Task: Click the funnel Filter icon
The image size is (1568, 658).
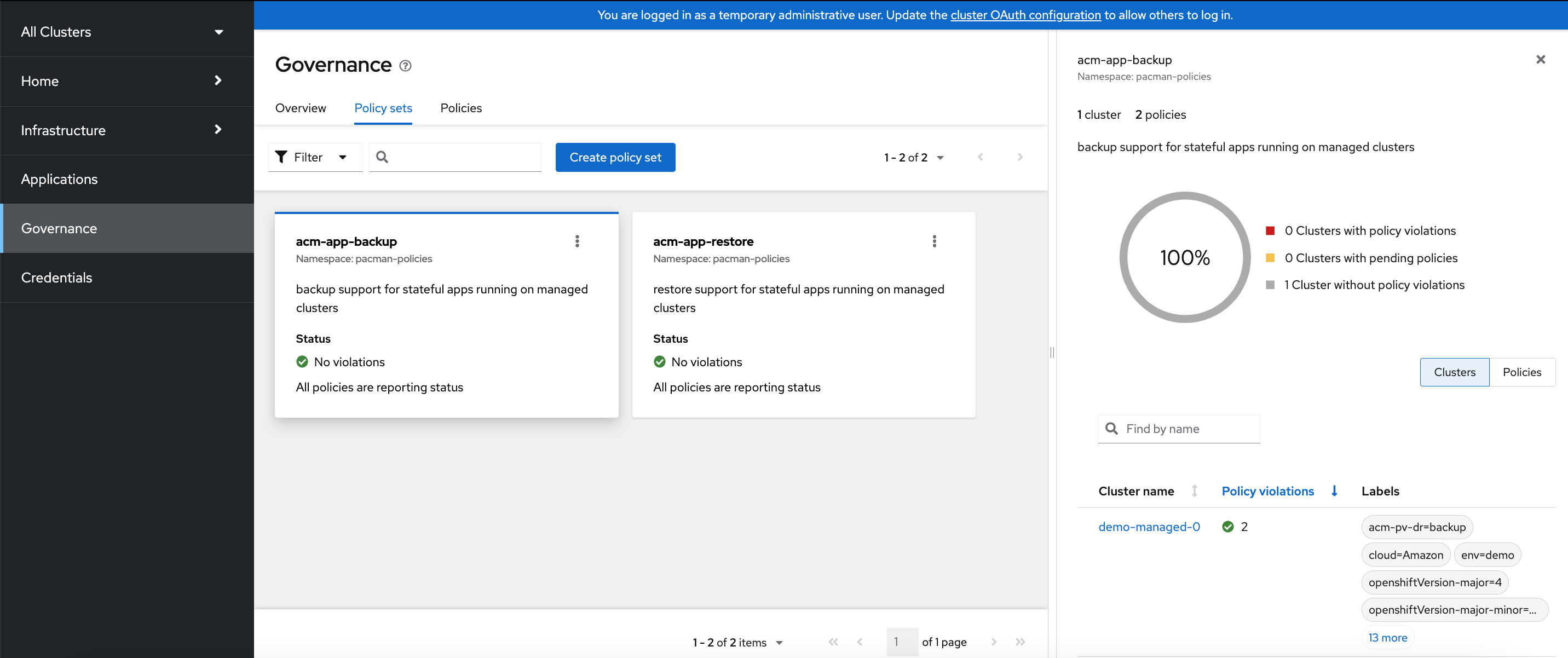Action: click(281, 157)
